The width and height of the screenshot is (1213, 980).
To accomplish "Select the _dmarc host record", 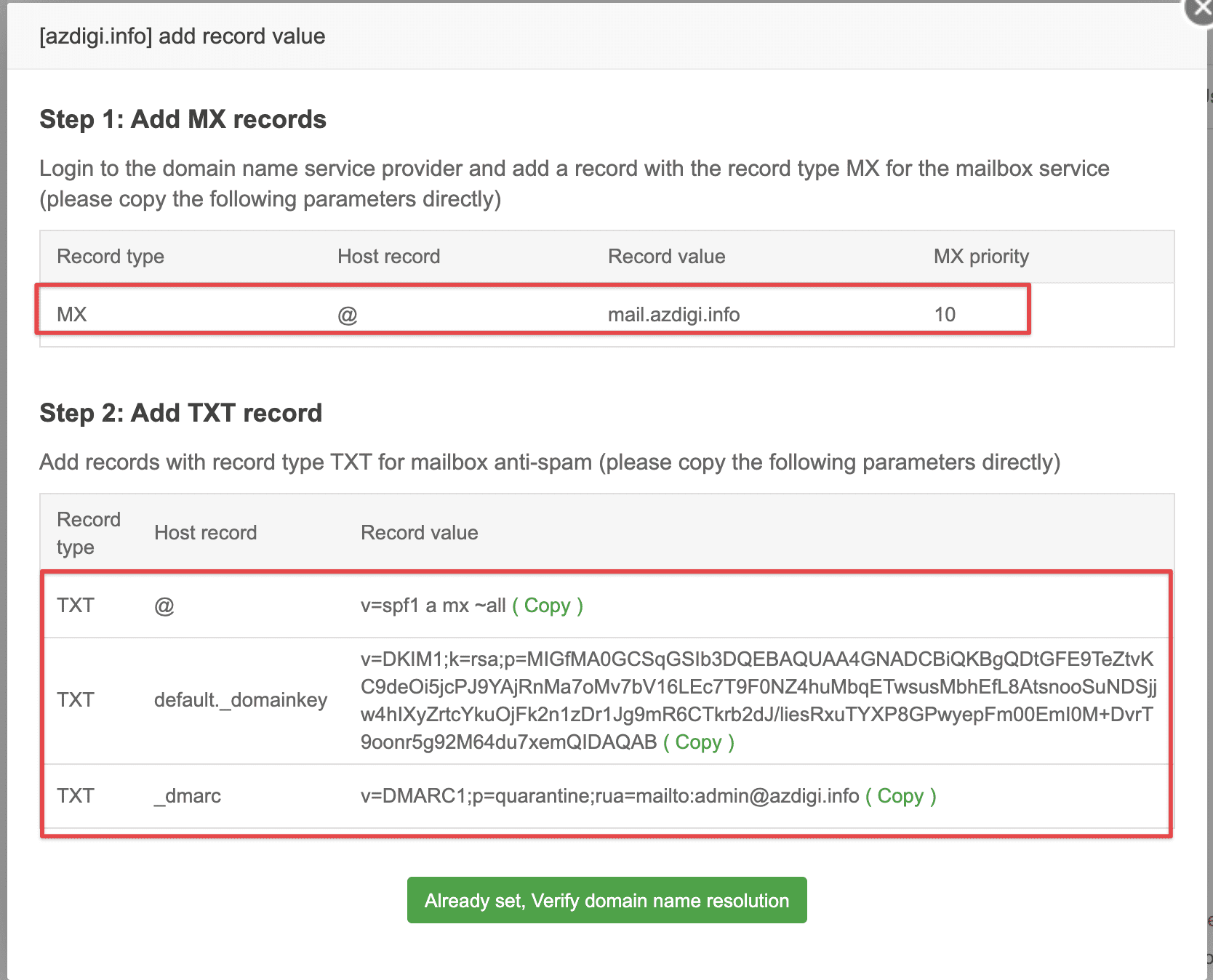I will click(188, 796).
